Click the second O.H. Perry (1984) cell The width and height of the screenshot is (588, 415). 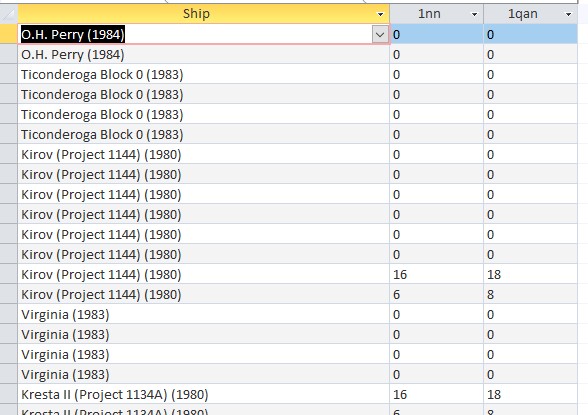(x=204, y=55)
